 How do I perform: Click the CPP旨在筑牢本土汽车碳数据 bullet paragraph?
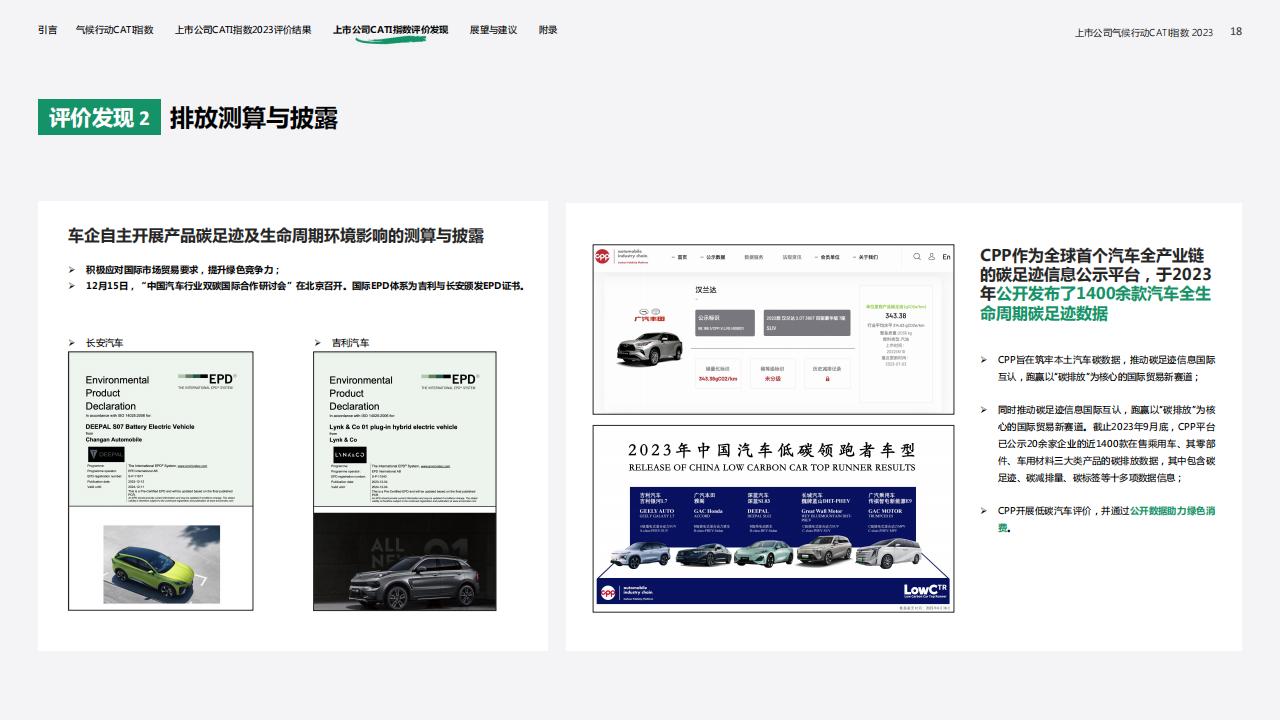(1106, 368)
